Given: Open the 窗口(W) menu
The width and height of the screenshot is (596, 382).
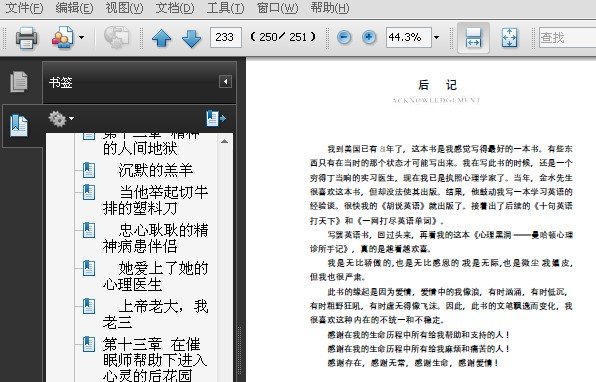Looking at the screenshot, I should point(277,8).
